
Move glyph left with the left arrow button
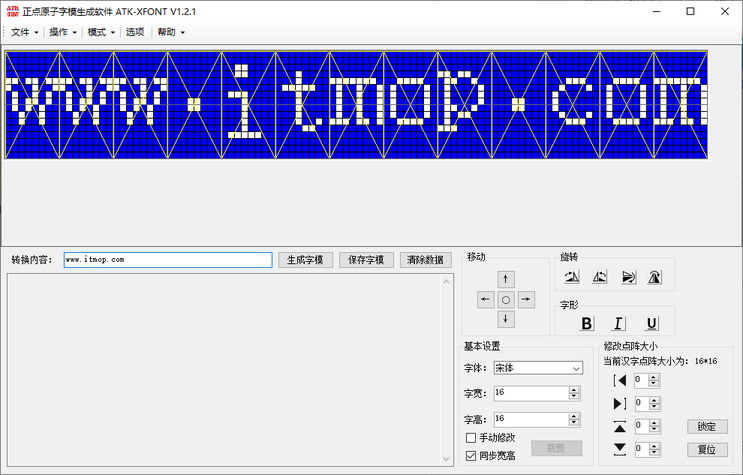pos(485,299)
